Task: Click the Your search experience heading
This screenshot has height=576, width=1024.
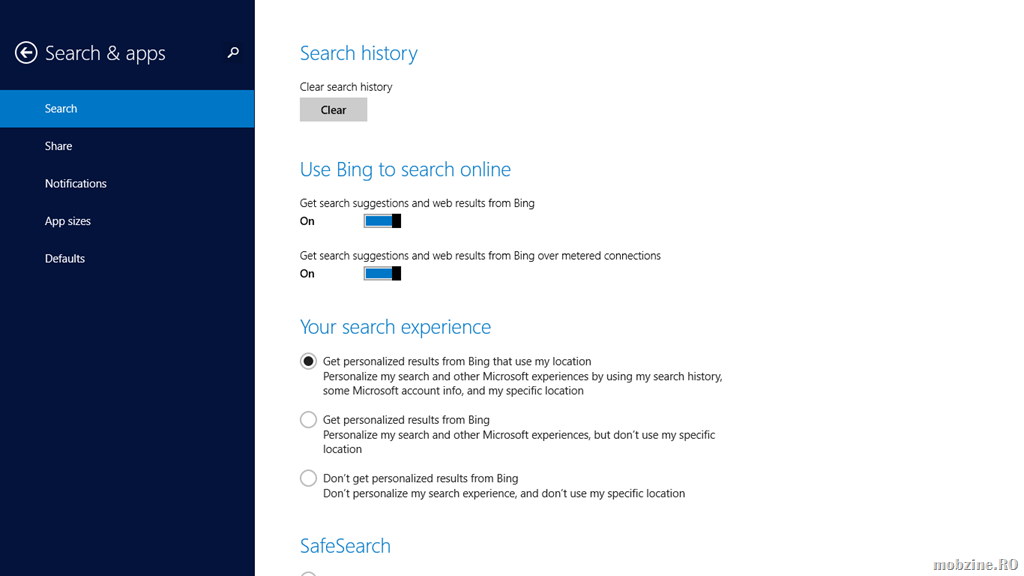Action: [x=395, y=327]
